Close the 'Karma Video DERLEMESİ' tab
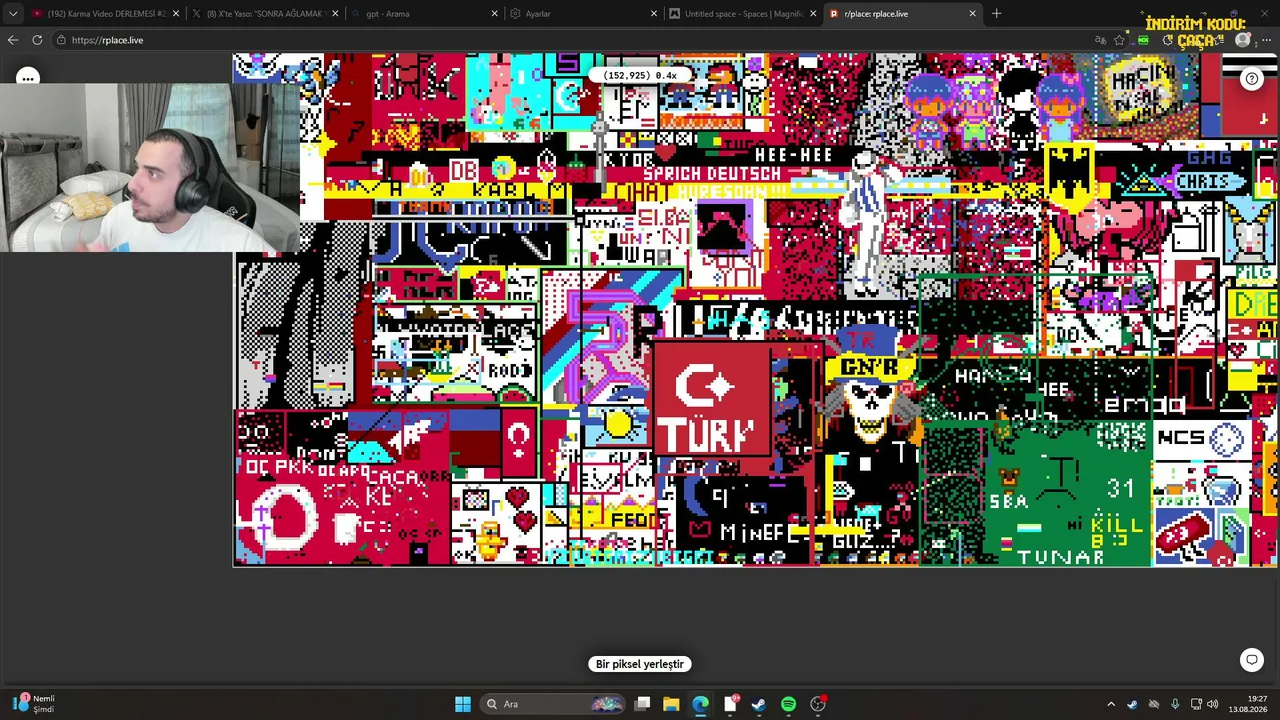 click(176, 14)
